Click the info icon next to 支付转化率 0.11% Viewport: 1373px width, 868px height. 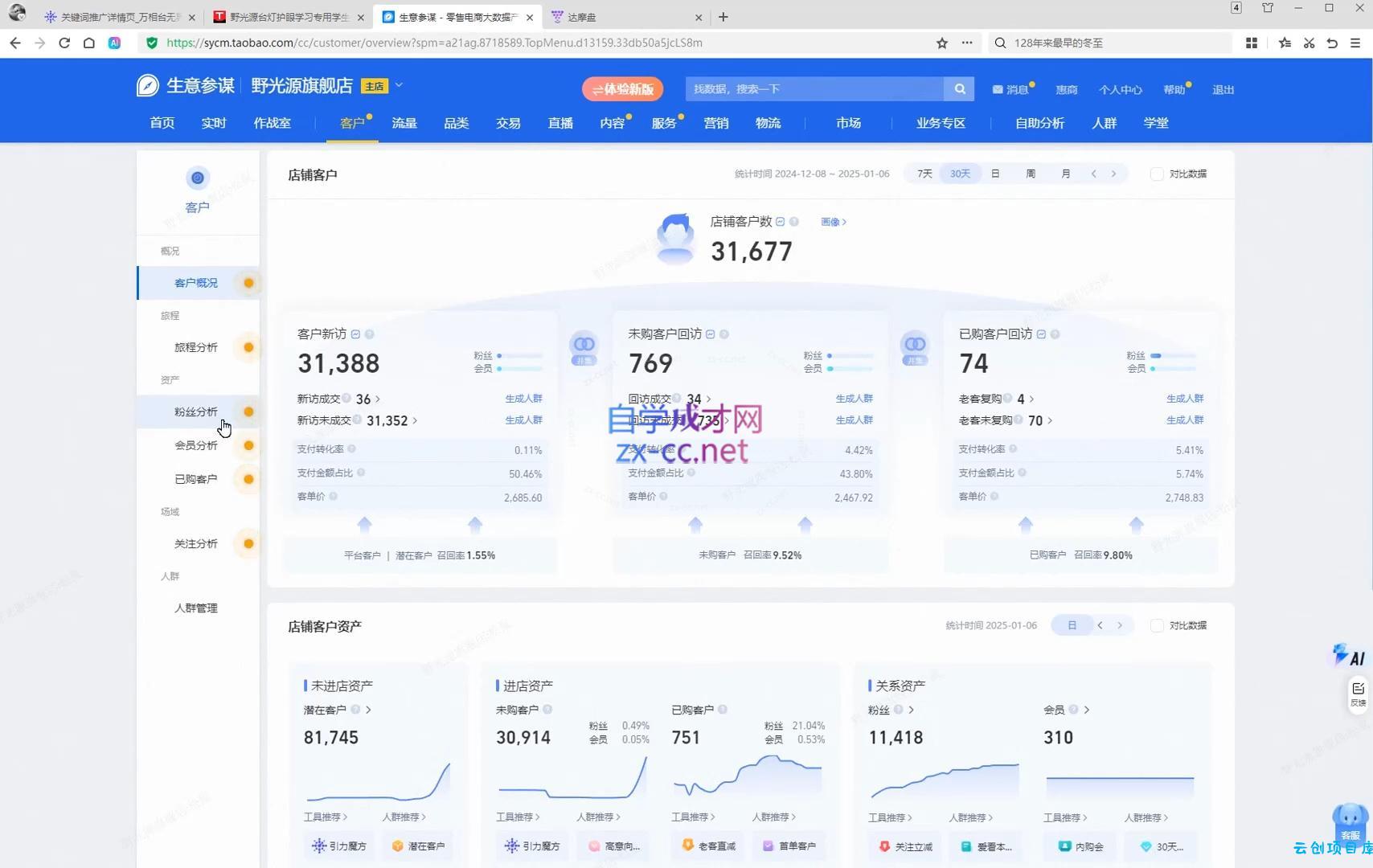click(x=351, y=449)
